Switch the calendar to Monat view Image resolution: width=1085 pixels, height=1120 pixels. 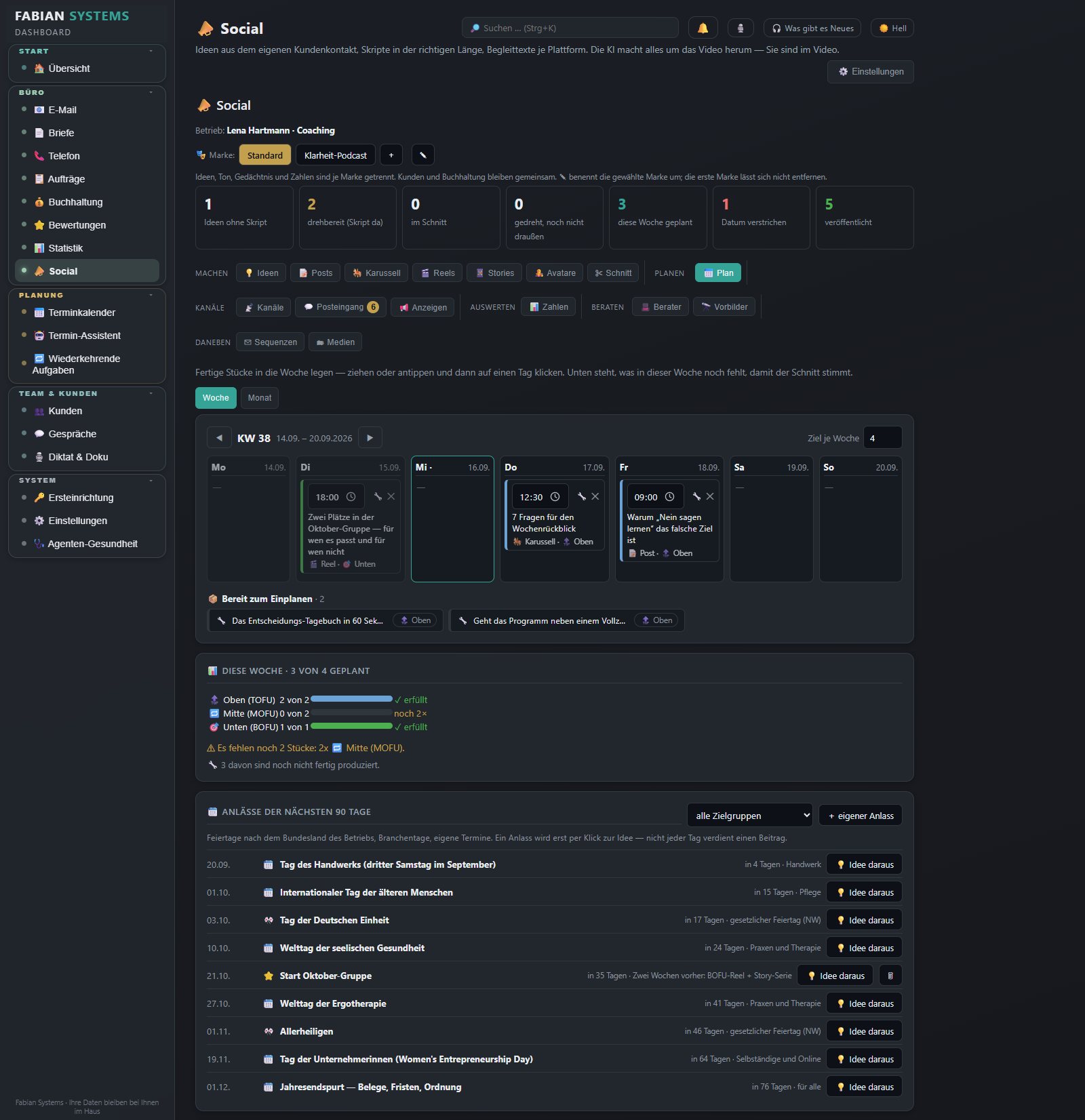260,397
